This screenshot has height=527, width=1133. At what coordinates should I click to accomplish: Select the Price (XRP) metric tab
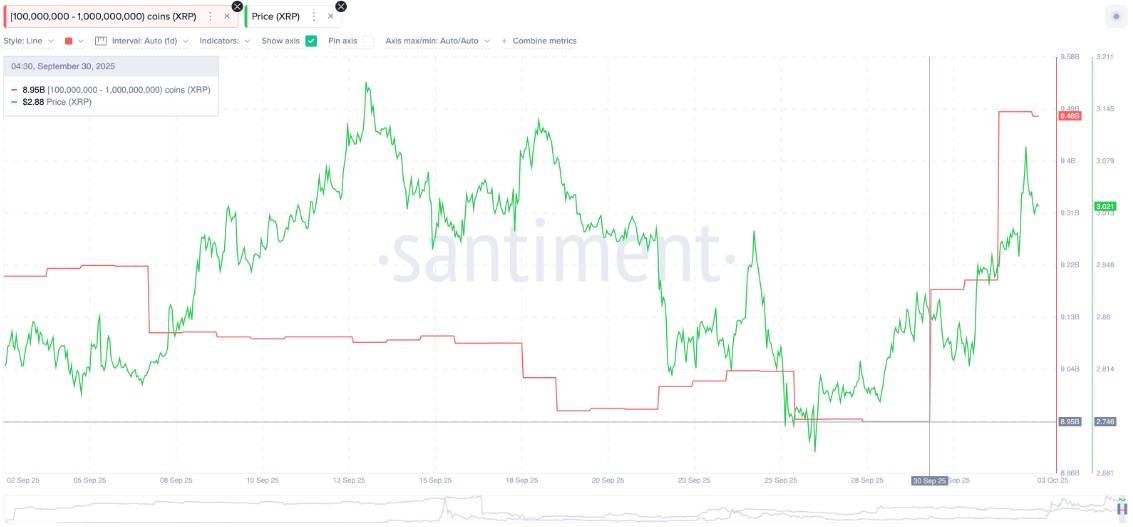coord(276,16)
